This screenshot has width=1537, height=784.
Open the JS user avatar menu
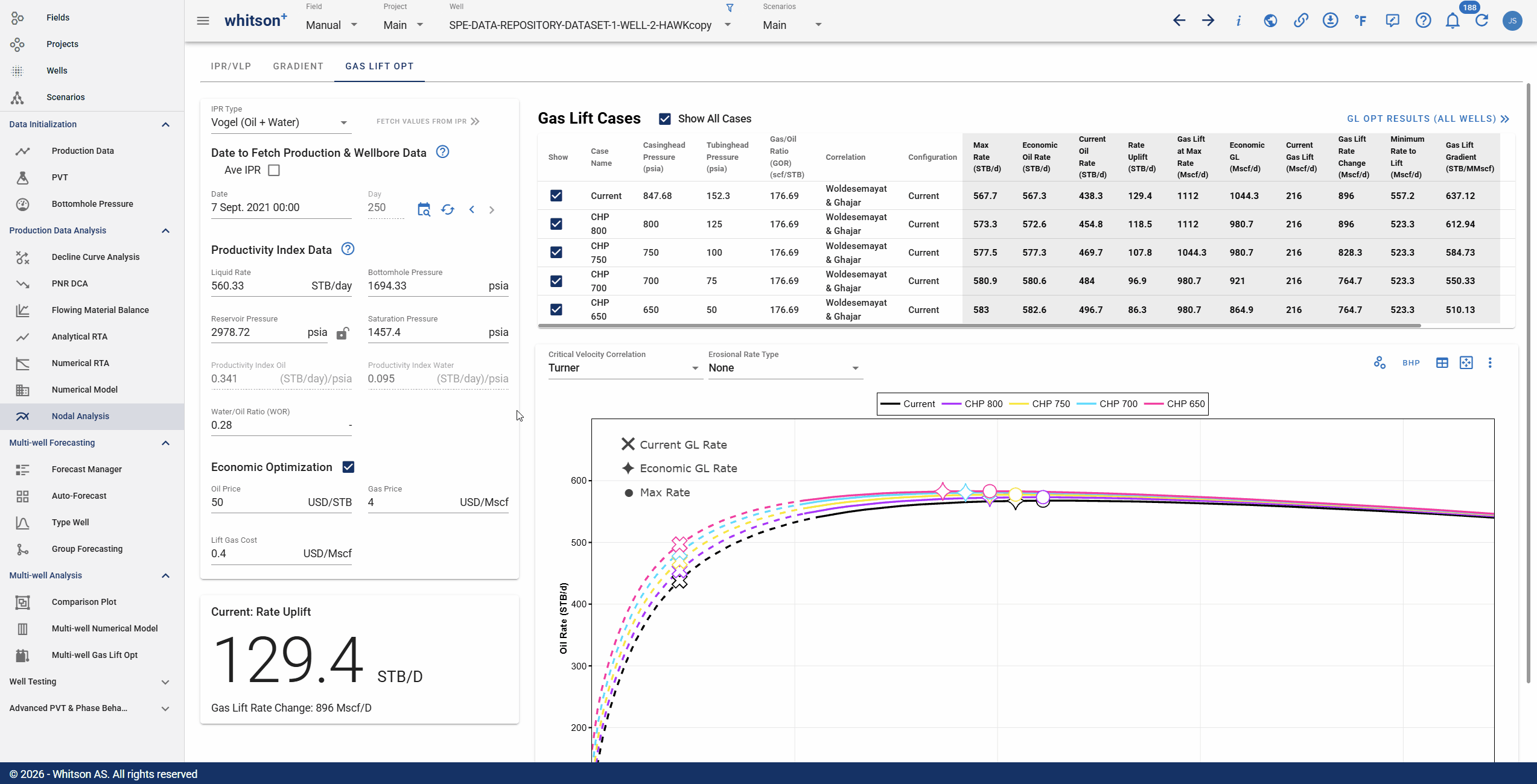pyautogui.click(x=1512, y=21)
